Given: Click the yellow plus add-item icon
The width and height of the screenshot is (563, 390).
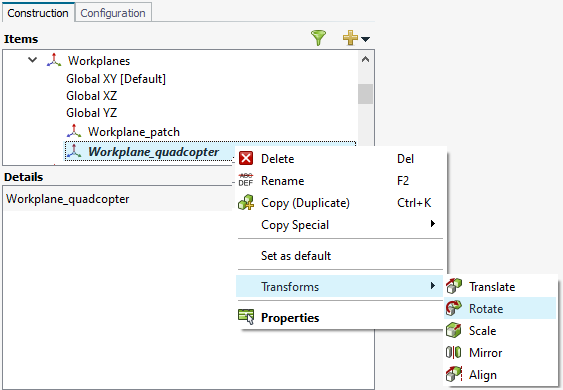Looking at the screenshot, I should tap(350, 38).
